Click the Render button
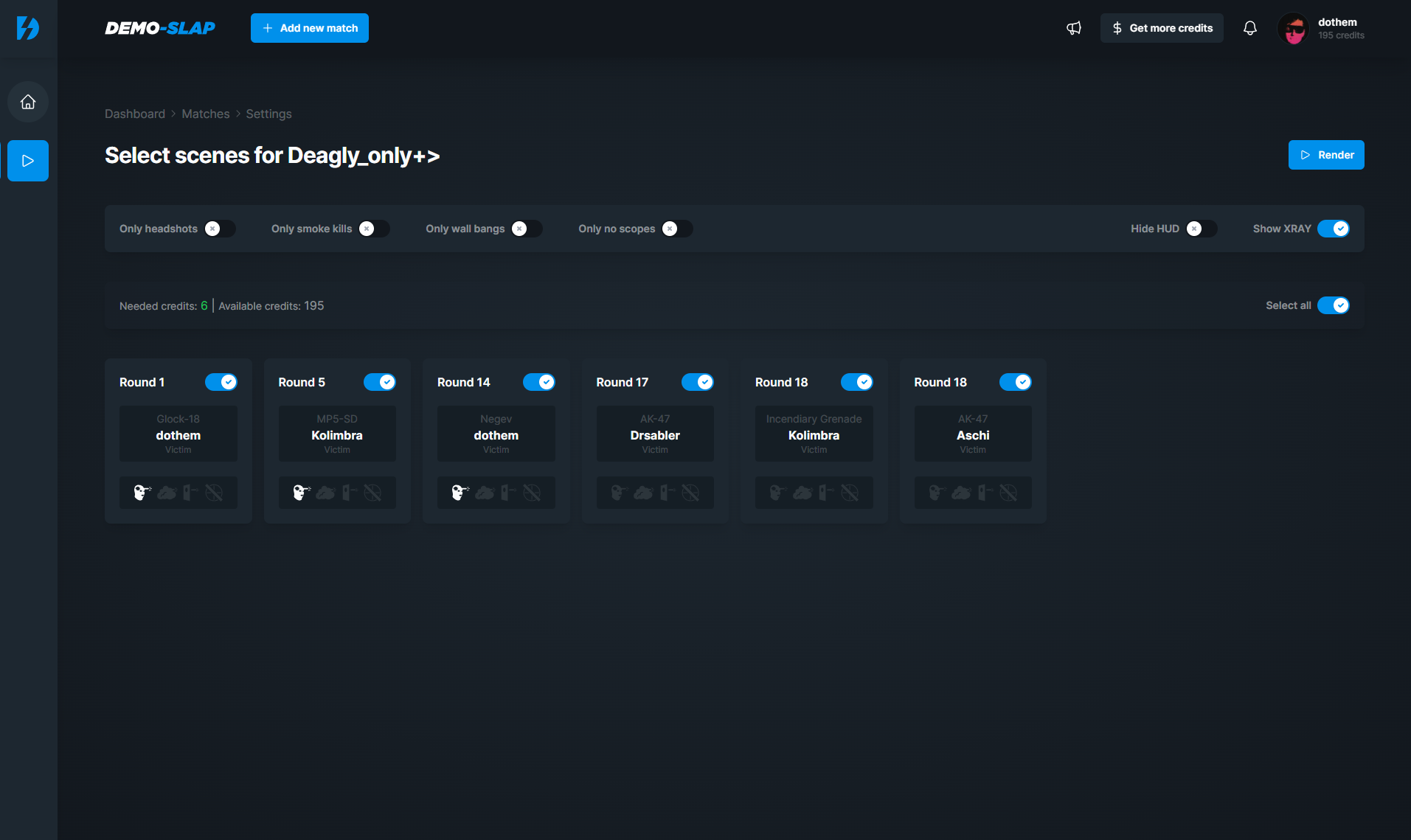The height and width of the screenshot is (840, 1411). click(1325, 155)
